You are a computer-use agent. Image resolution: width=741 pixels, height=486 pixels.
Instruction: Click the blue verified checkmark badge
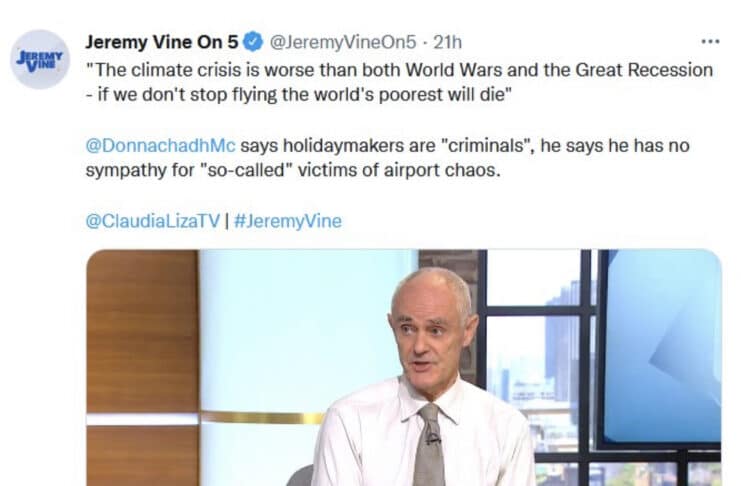pos(253,42)
